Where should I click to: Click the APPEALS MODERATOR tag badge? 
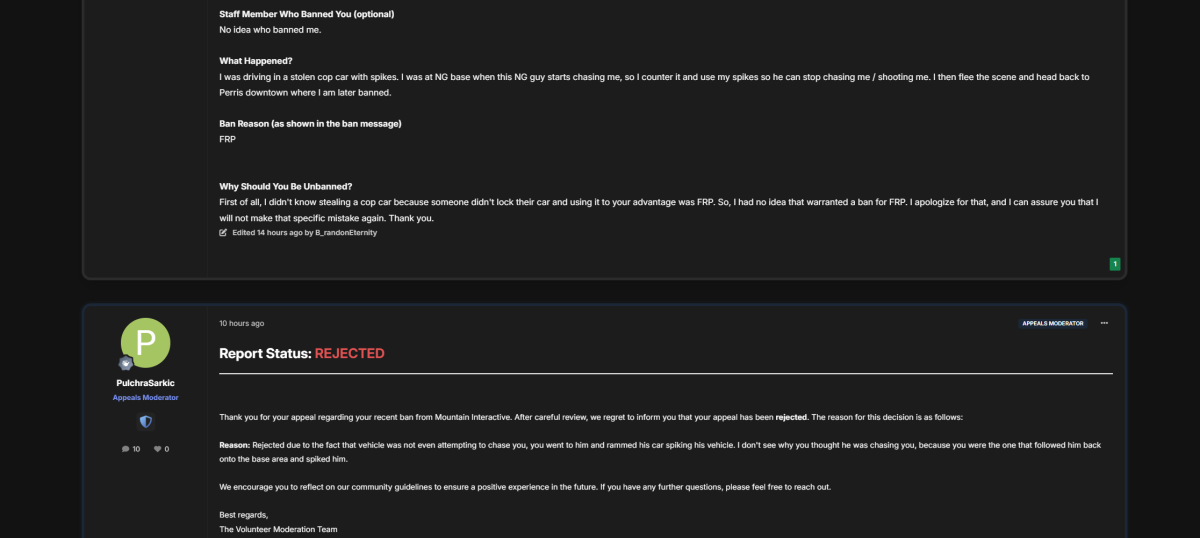(1053, 323)
